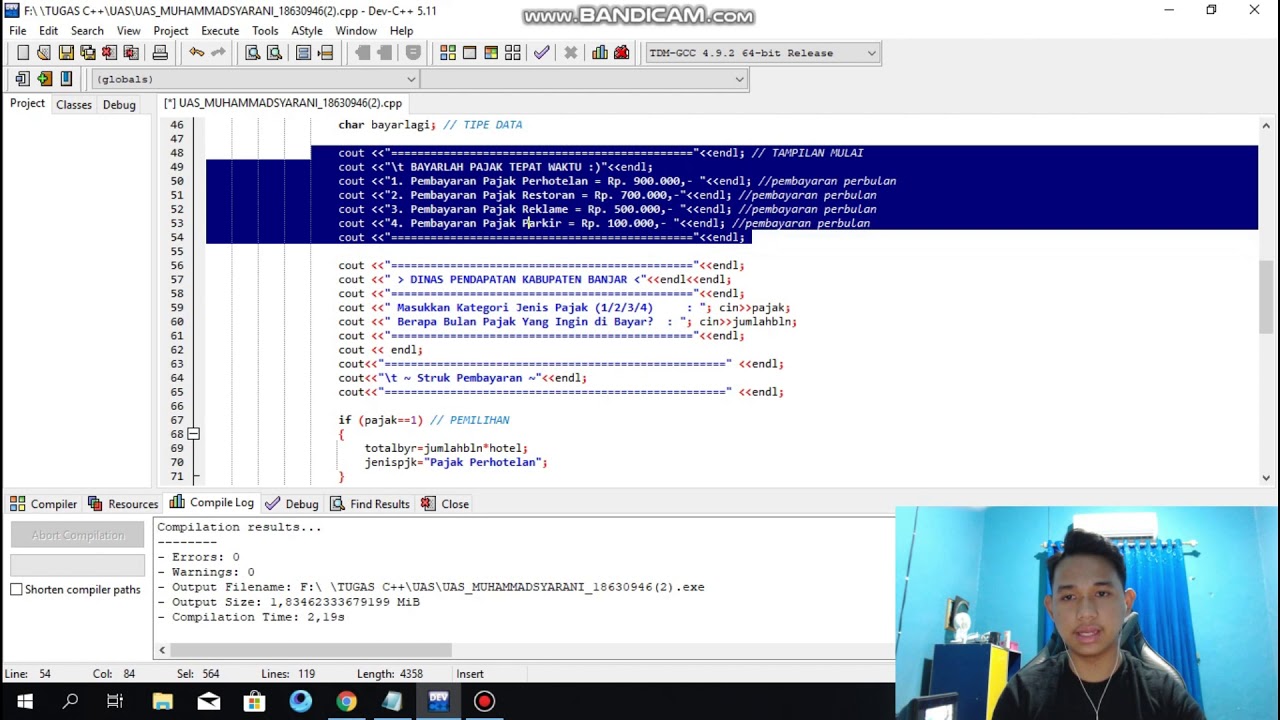The width and height of the screenshot is (1280, 720).
Task: Switch to the Debug sidebar tab
Action: pyautogui.click(x=119, y=104)
